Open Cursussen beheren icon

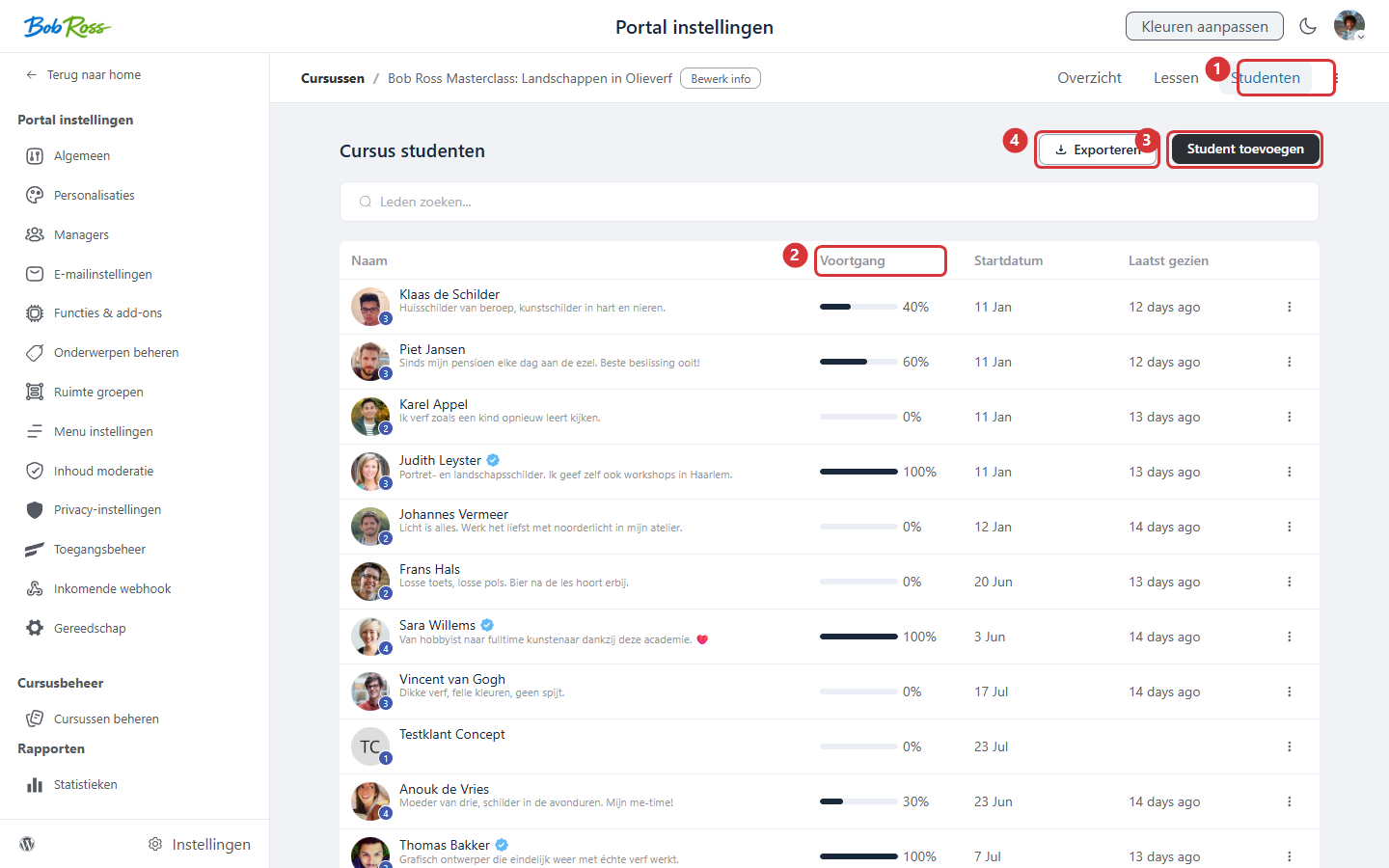click(x=35, y=719)
